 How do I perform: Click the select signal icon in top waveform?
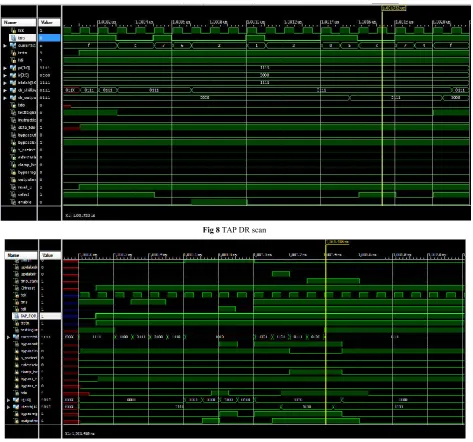tap(13, 195)
